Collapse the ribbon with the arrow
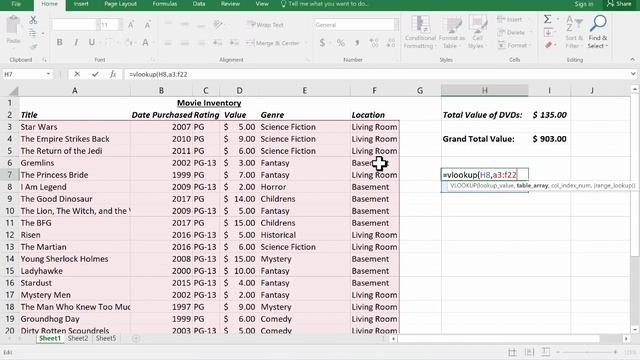Screen dimensions: 640x360 click(632, 60)
